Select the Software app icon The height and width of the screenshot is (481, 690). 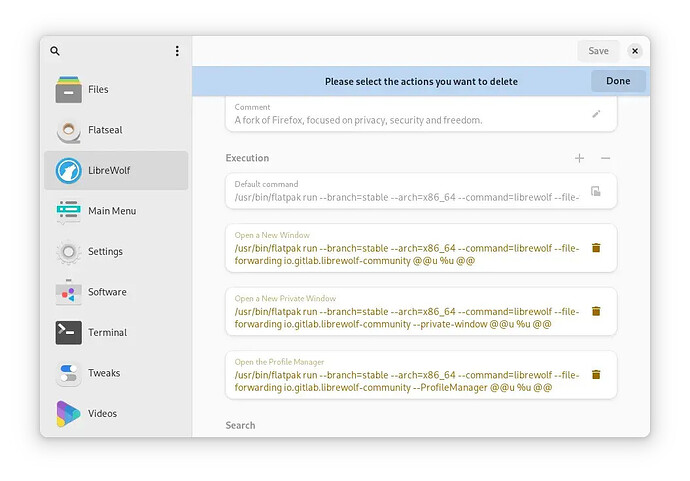[68, 292]
